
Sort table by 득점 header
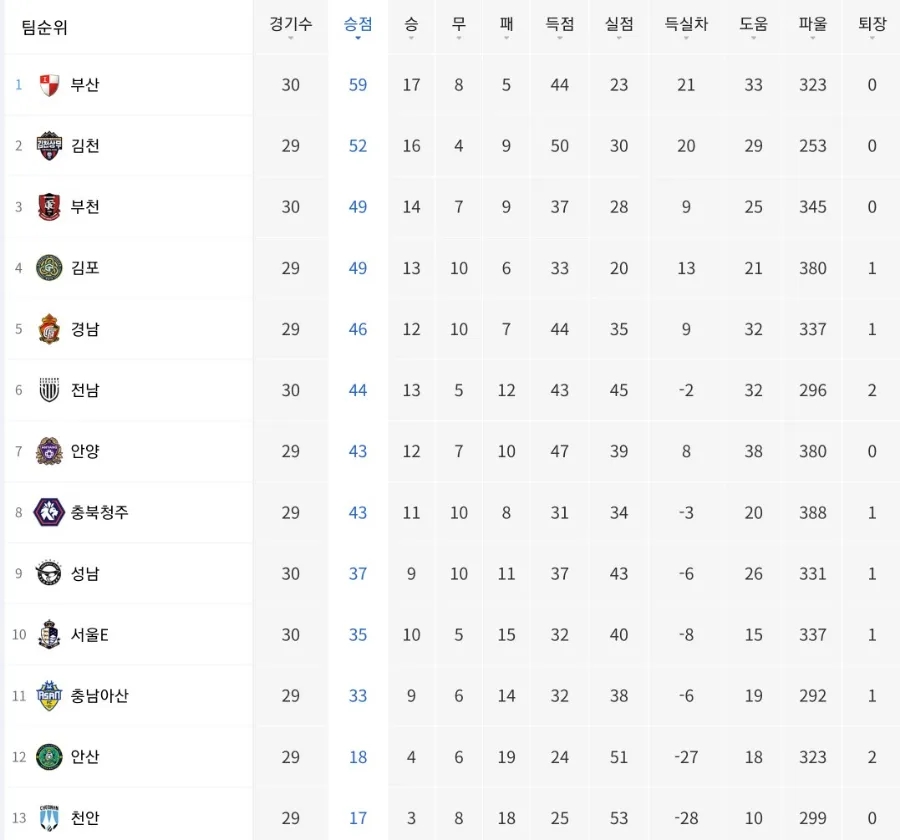560,26
